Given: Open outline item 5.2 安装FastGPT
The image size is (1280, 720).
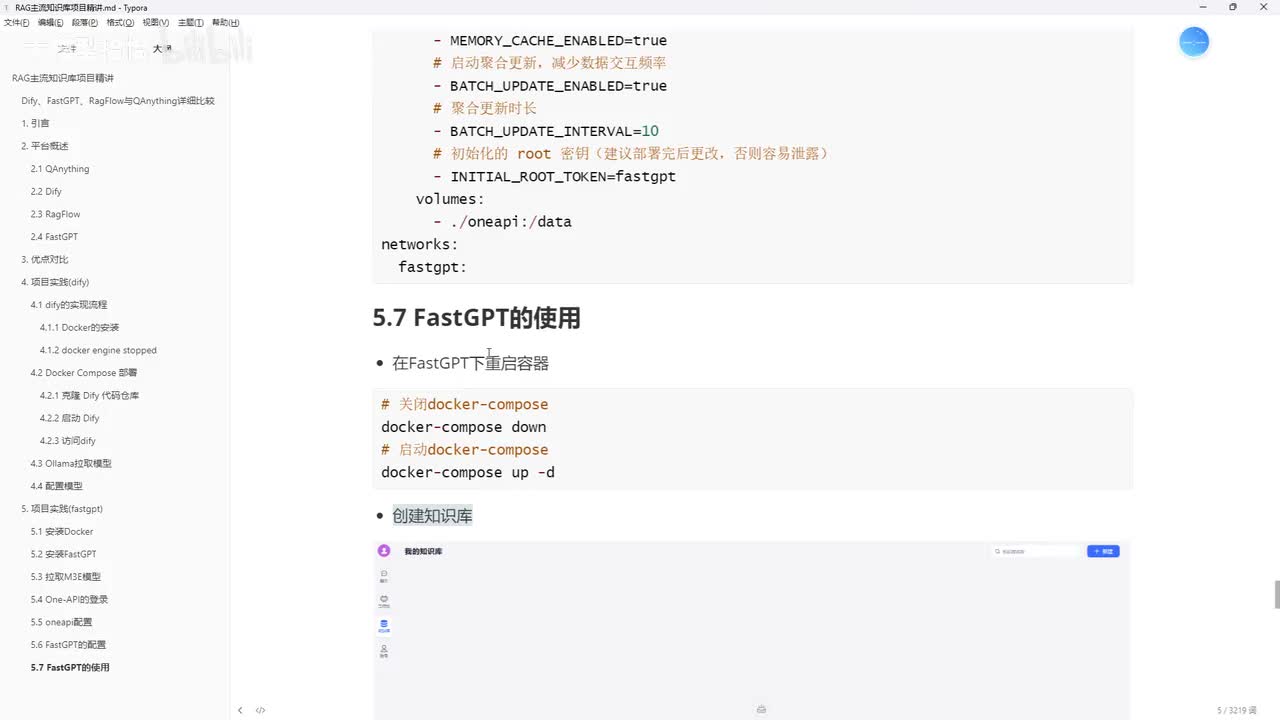Looking at the screenshot, I should click(64, 554).
